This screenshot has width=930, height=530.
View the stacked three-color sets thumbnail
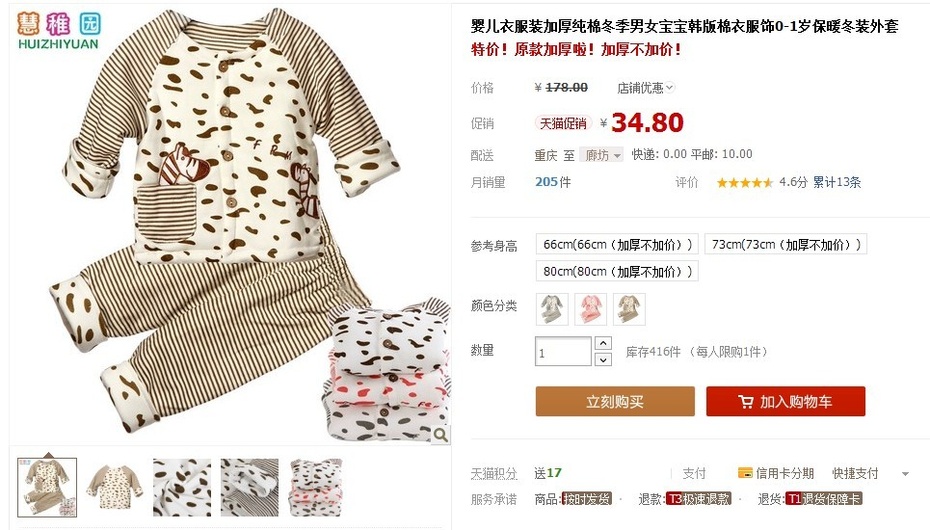[x=317, y=487]
